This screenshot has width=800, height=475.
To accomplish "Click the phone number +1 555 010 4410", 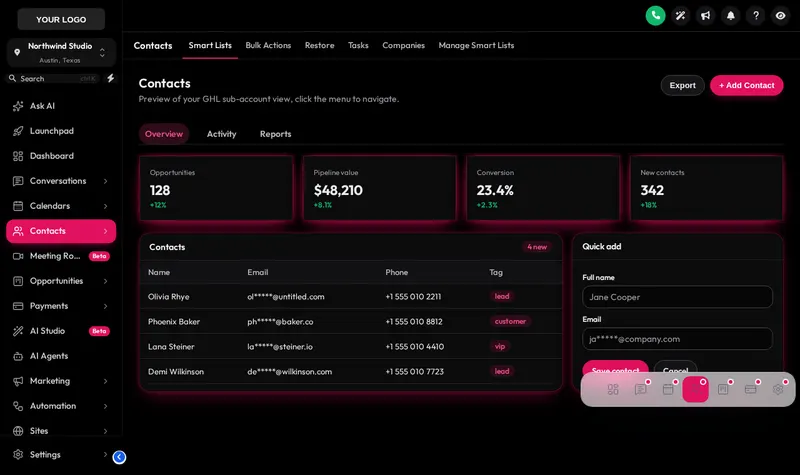I will pyautogui.click(x=414, y=346).
